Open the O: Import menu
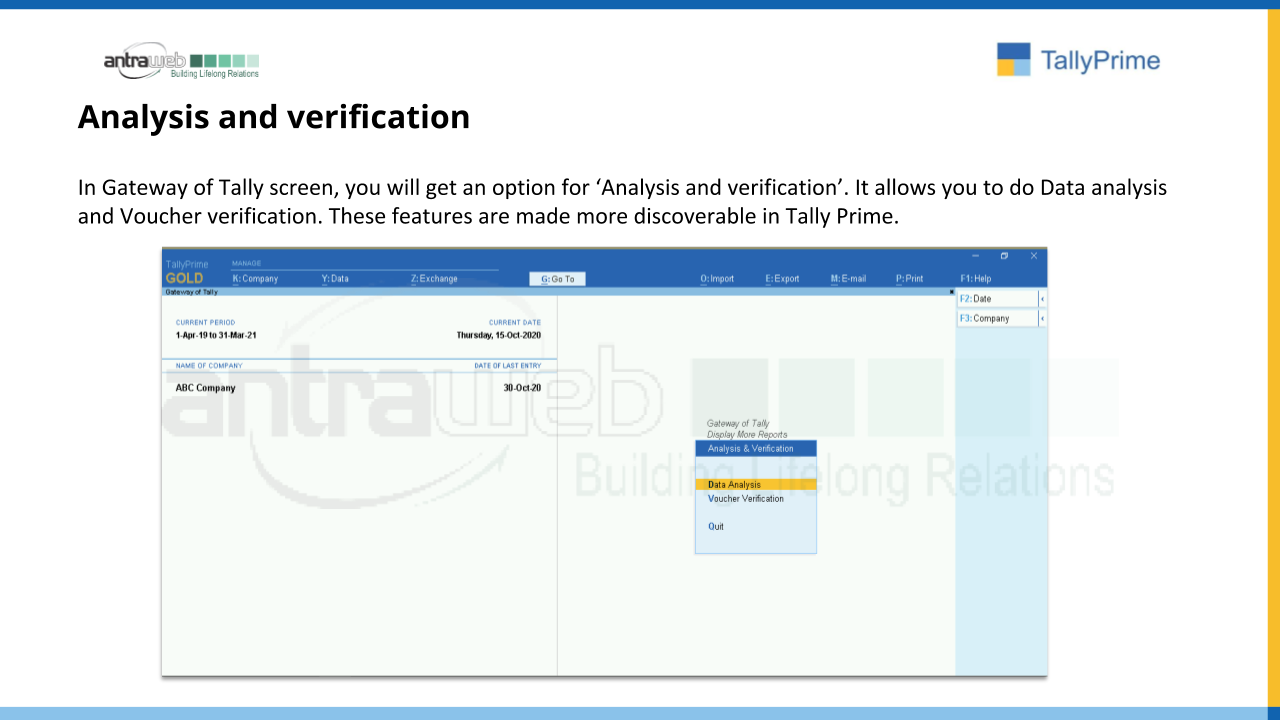The width and height of the screenshot is (1280, 720). pyautogui.click(x=717, y=279)
